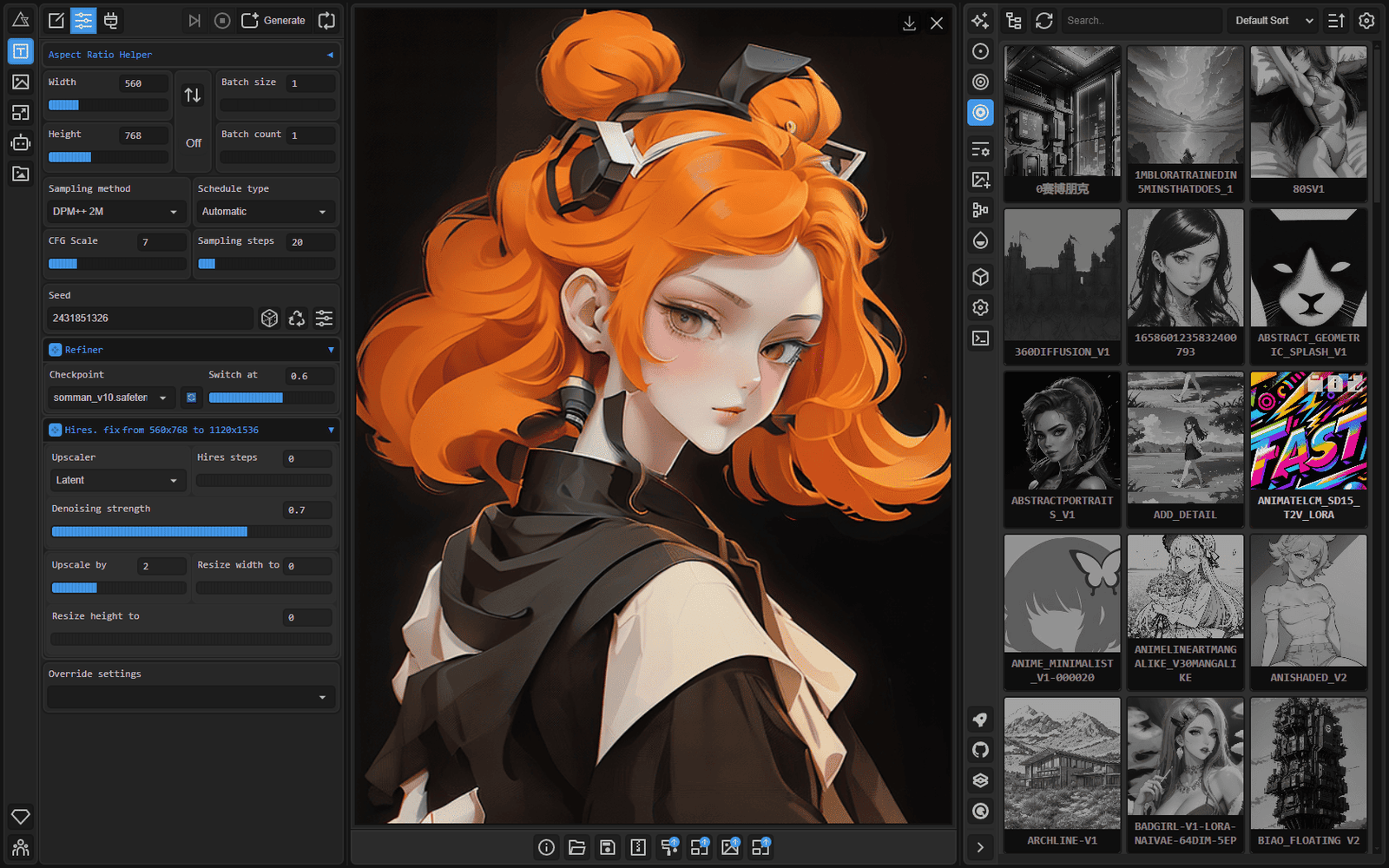The image size is (1389, 868).
Task: Open the Upscaler Latent dropdown
Action: click(116, 480)
